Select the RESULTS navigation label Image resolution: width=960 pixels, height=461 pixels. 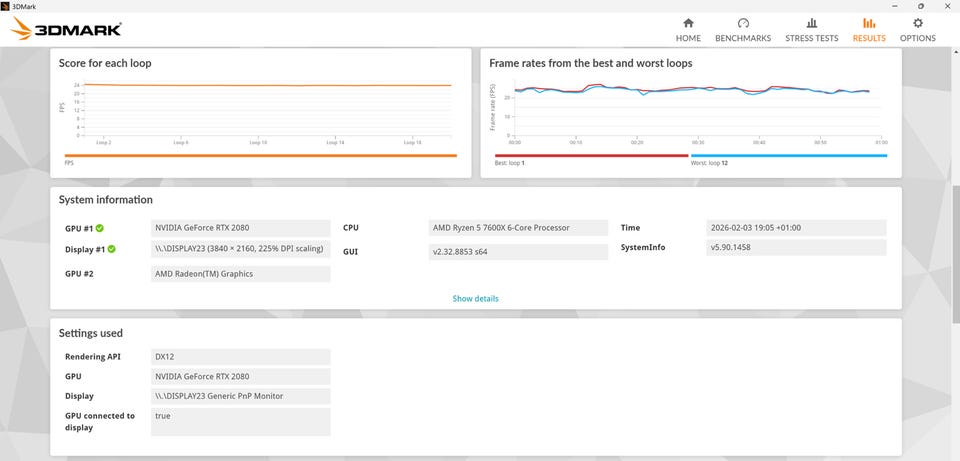[x=869, y=38]
